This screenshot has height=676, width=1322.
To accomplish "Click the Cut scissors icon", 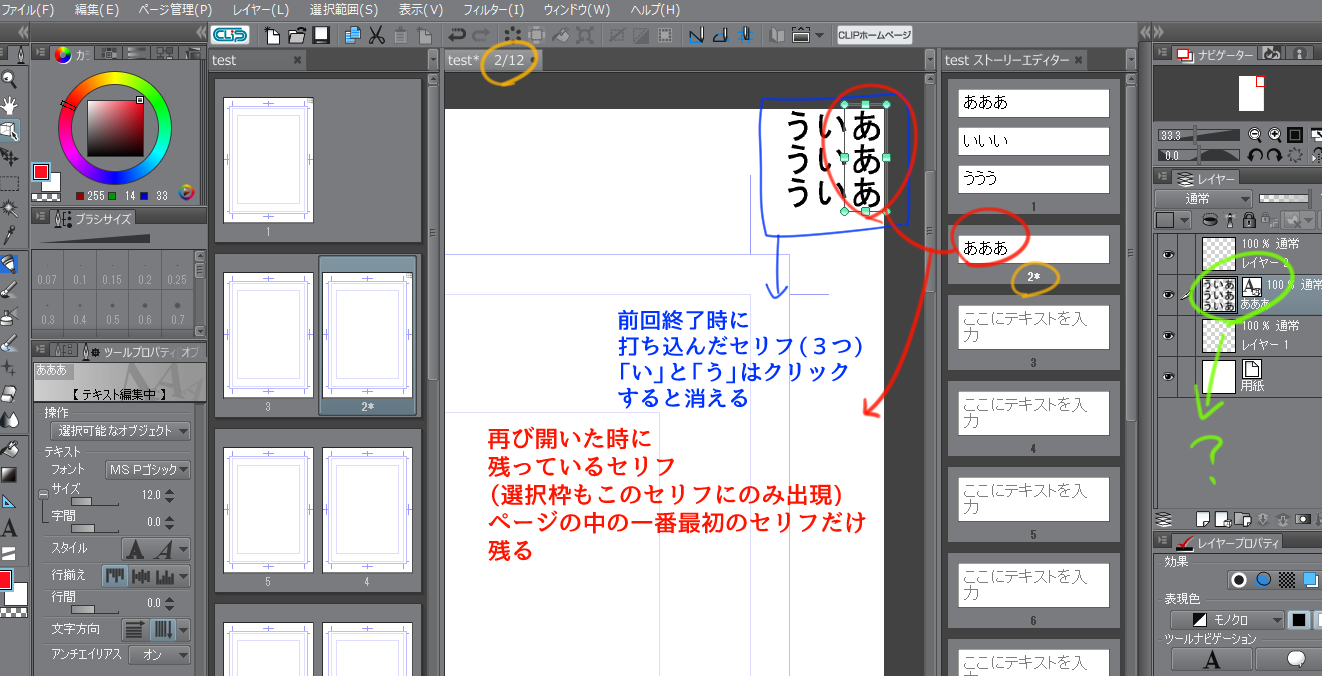I will click(x=377, y=35).
